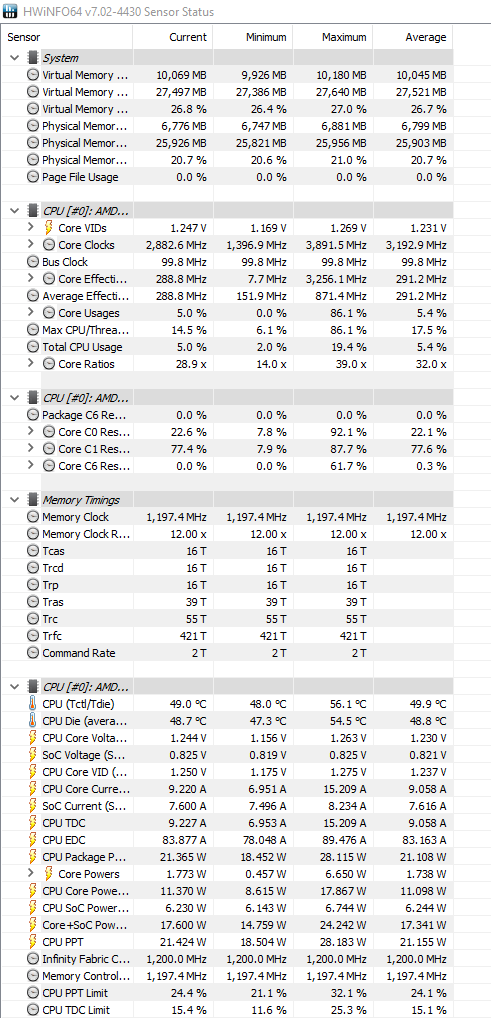
Task: Click the chip icon beside Memory Timings
Action: [x=32, y=500]
